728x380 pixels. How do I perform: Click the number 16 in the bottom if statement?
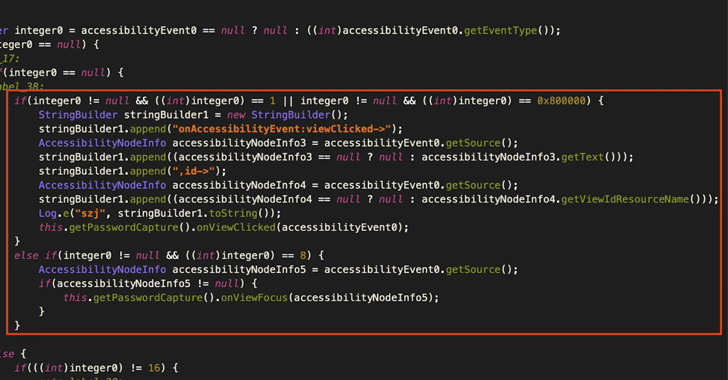click(x=154, y=368)
